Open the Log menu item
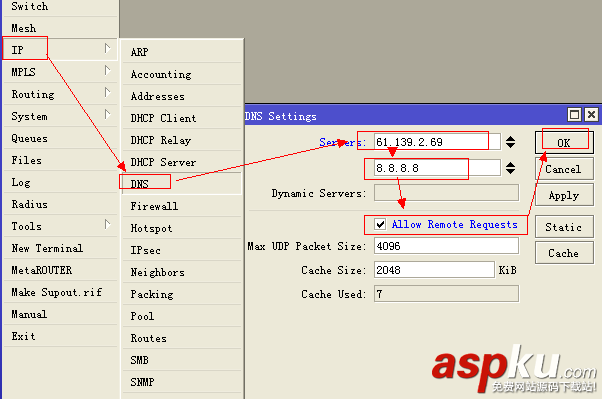602x399 pixels. point(60,182)
